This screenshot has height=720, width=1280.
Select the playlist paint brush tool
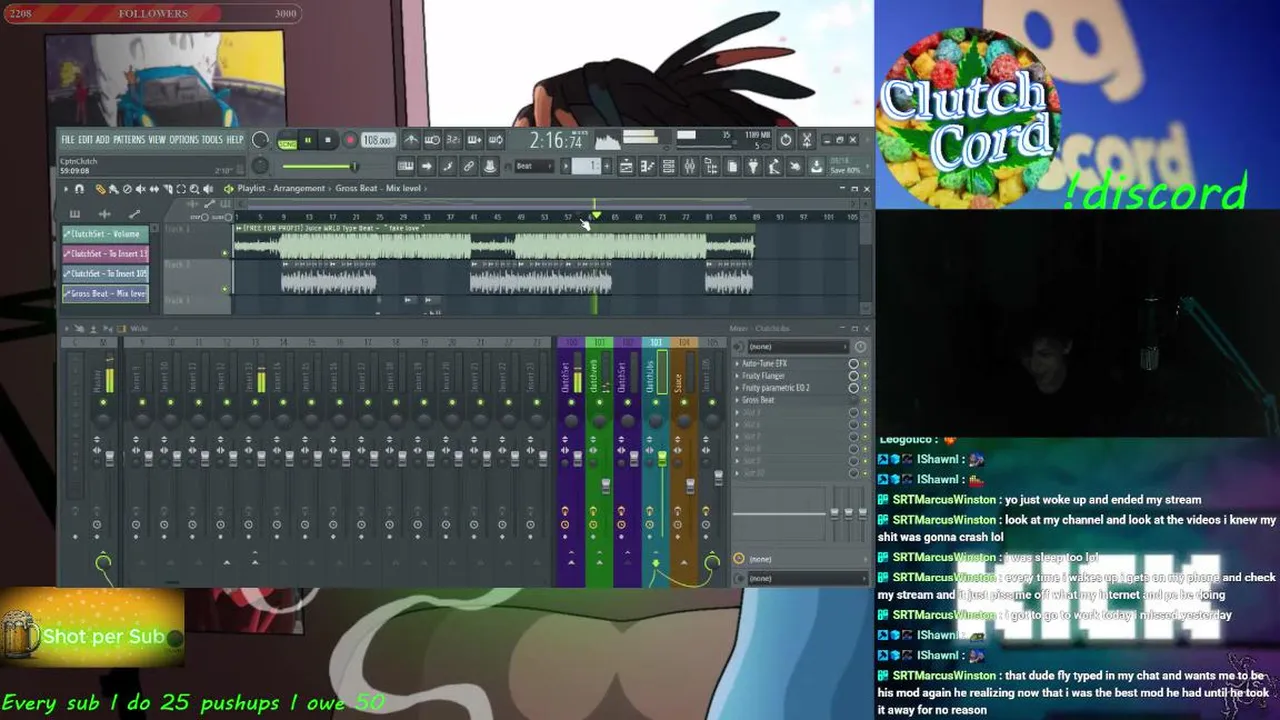[x=114, y=189]
